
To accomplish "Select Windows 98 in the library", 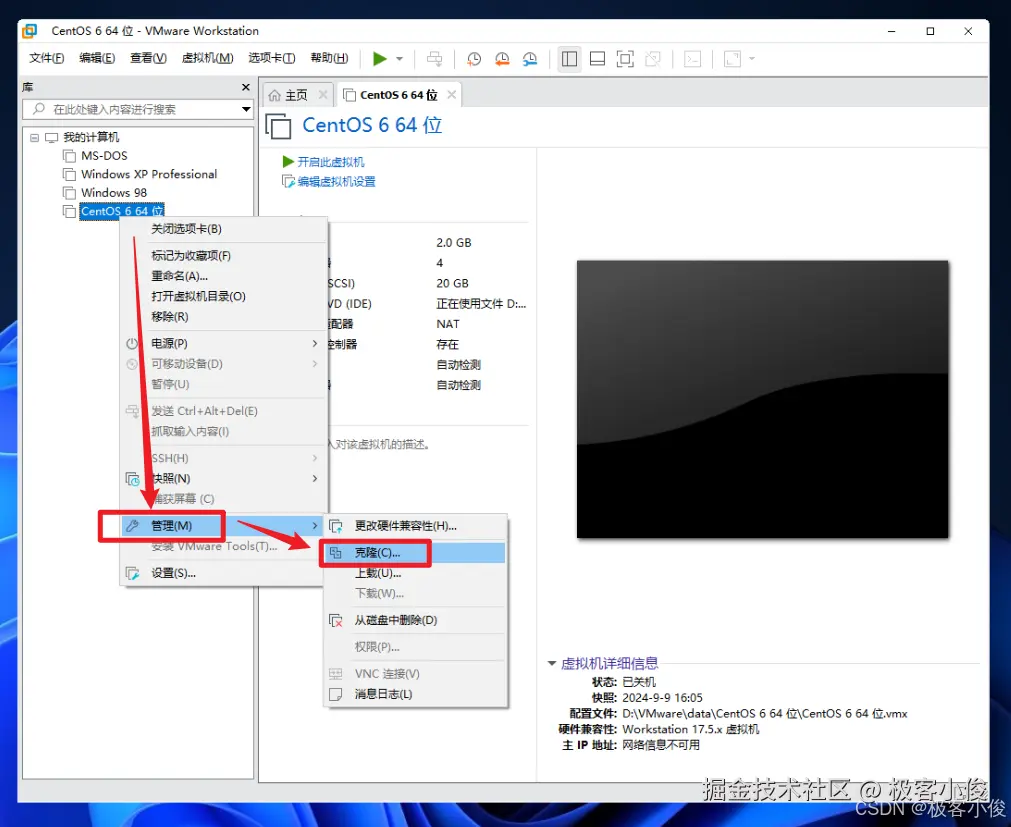I will (x=114, y=192).
